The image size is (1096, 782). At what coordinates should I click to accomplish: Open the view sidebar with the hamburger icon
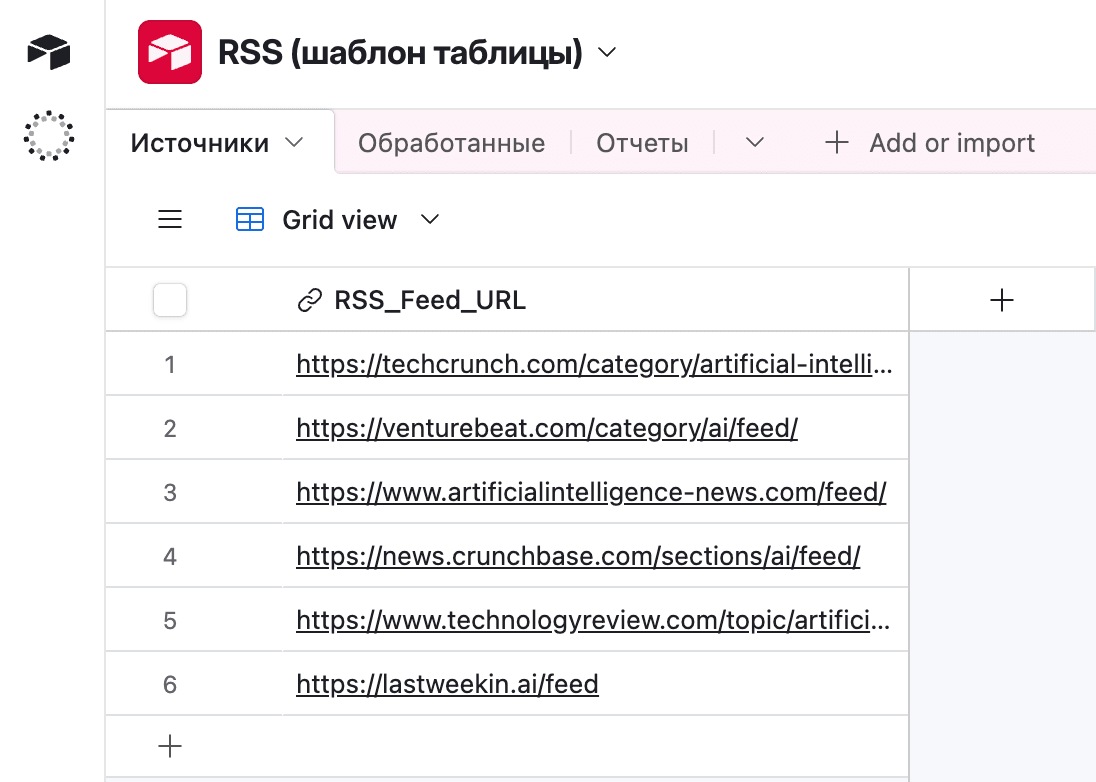pyautogui.click(x=170, y=219)
